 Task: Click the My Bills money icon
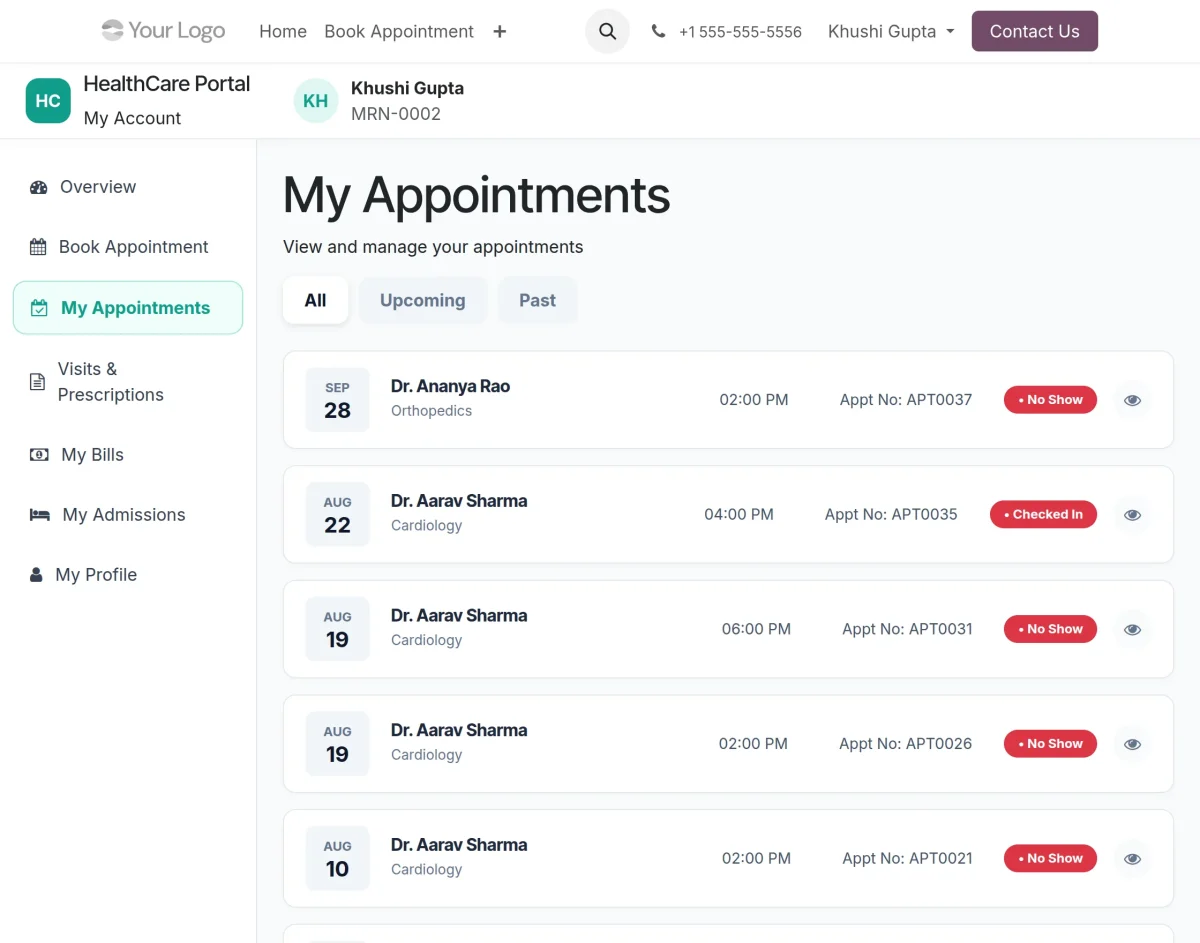point(39,455)
